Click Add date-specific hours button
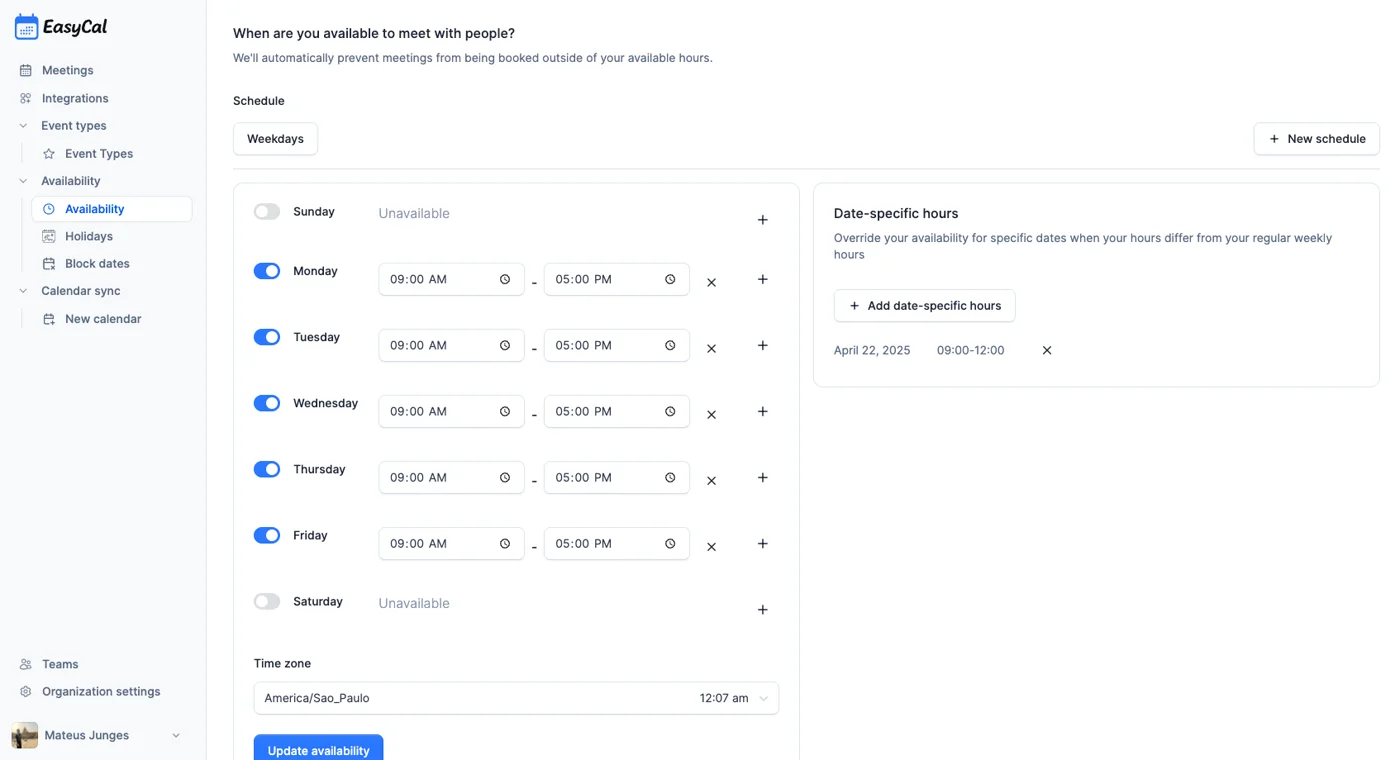The image size is (1400, 760). [x=924, y=306]
